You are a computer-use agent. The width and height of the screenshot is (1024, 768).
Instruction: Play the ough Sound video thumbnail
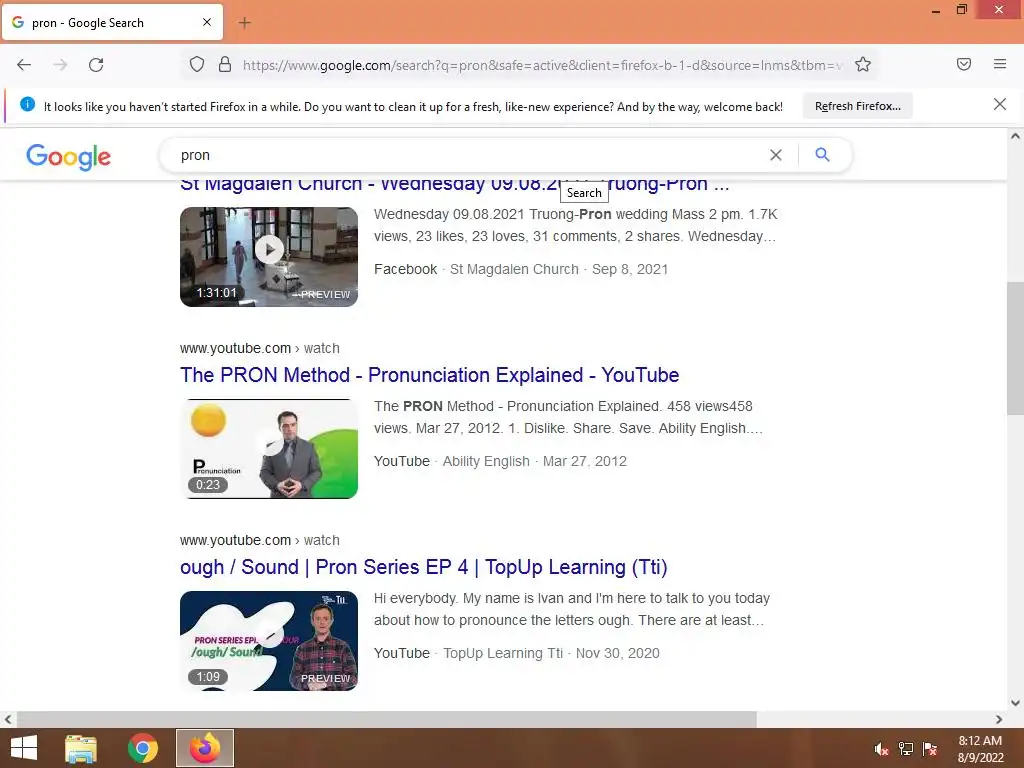click(x=269, y=641)
